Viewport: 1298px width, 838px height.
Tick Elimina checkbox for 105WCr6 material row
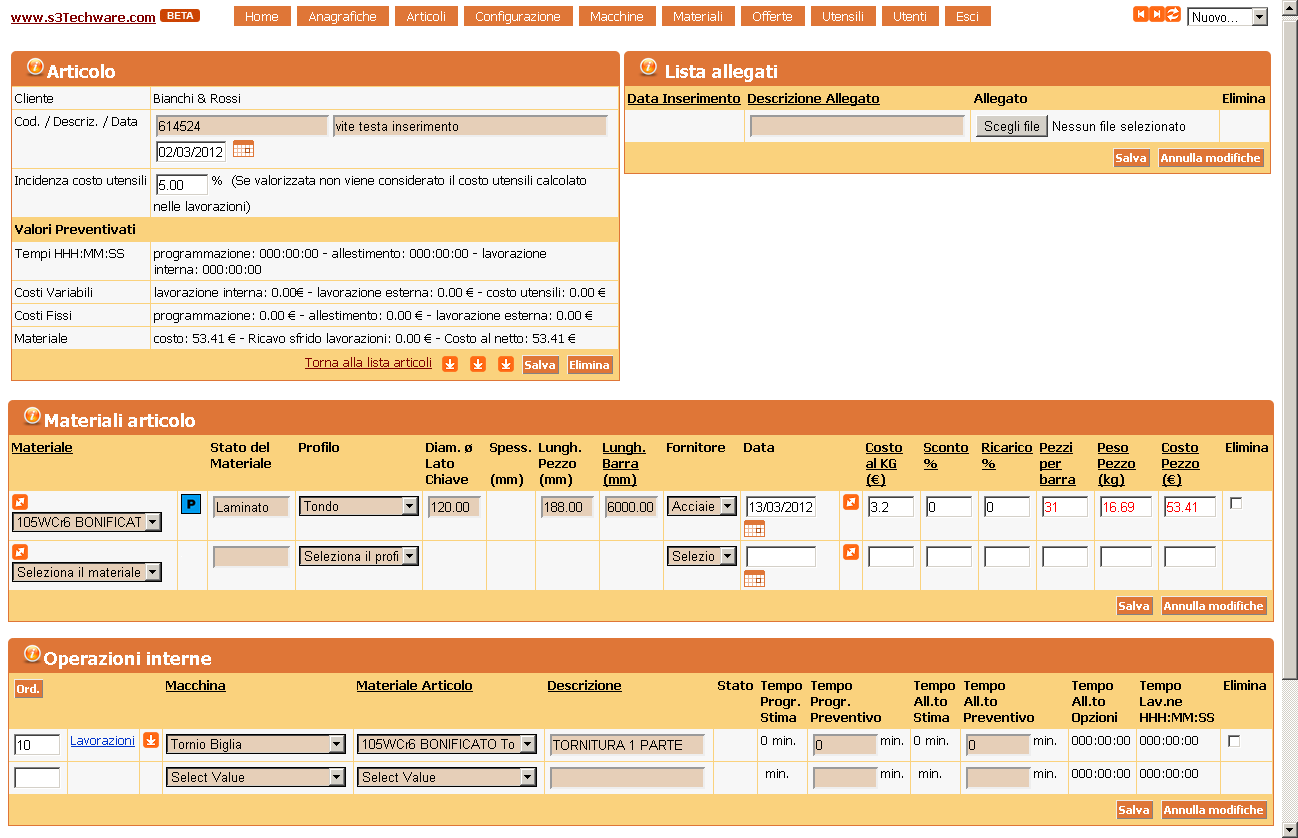[x=1235, y=503]
